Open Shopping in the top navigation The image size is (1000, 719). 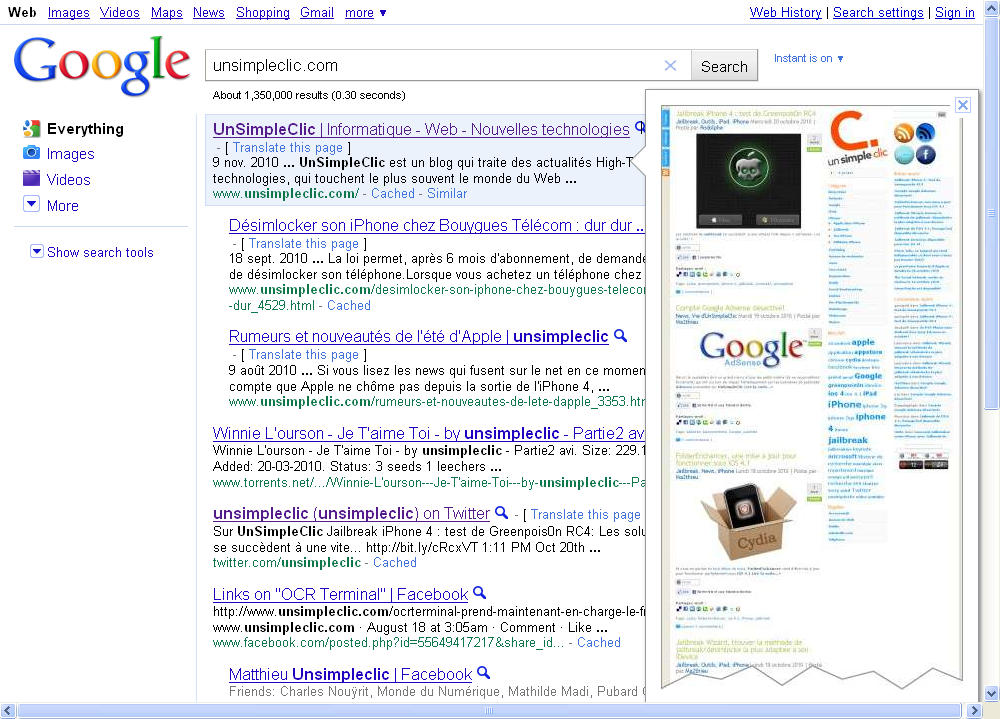click(263, 13)
